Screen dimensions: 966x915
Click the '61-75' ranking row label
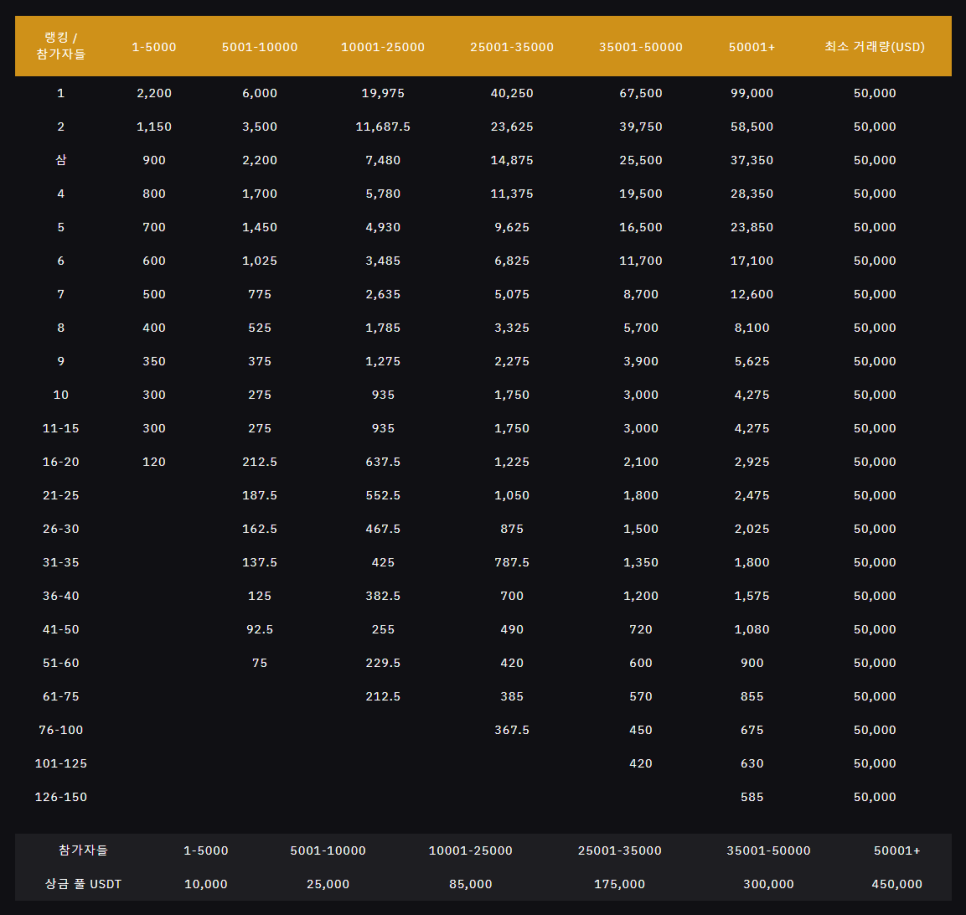(x=60, y=696)
